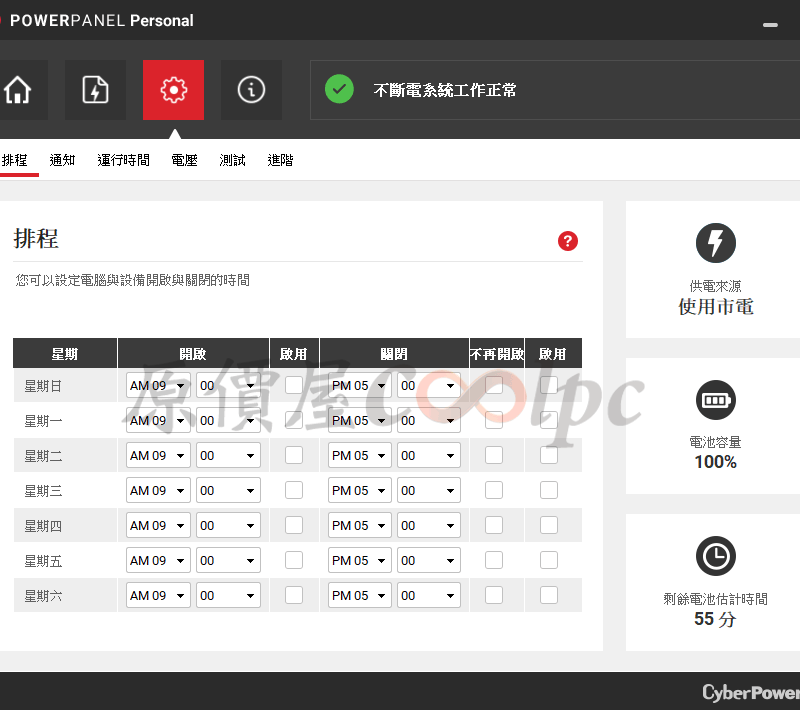Enable 星期三 power-on 啟用 checkbox after 開啟 time
The height and width of the screenshot is (710, 800).
pyautogui.click(x=294, y=490)
